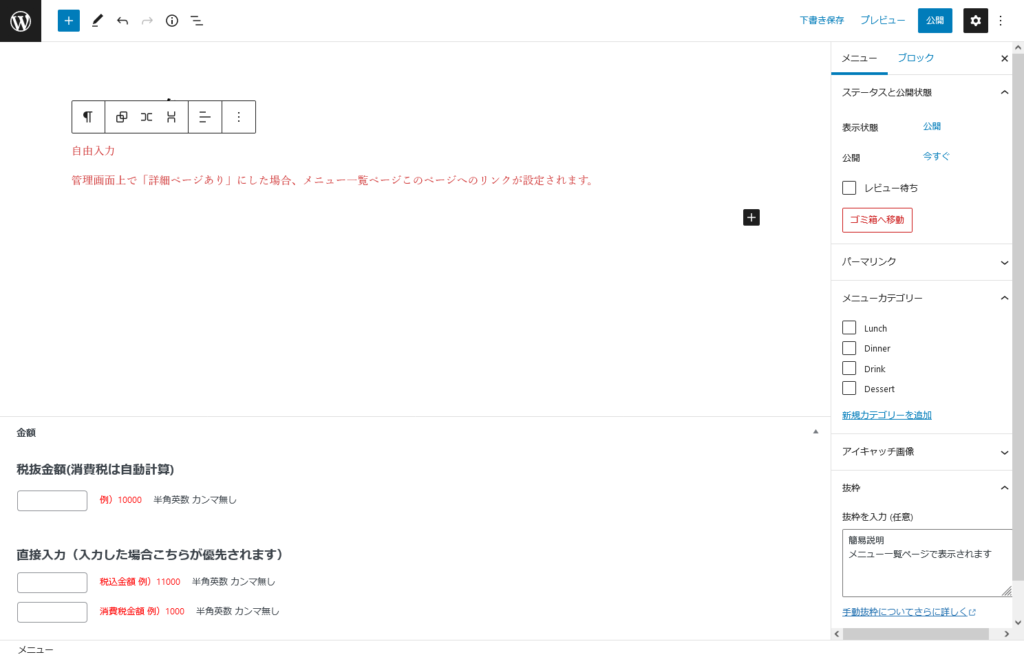Toggle the settings gear icon
Viewport: 1024px width, 657px height.
point(975,20)
